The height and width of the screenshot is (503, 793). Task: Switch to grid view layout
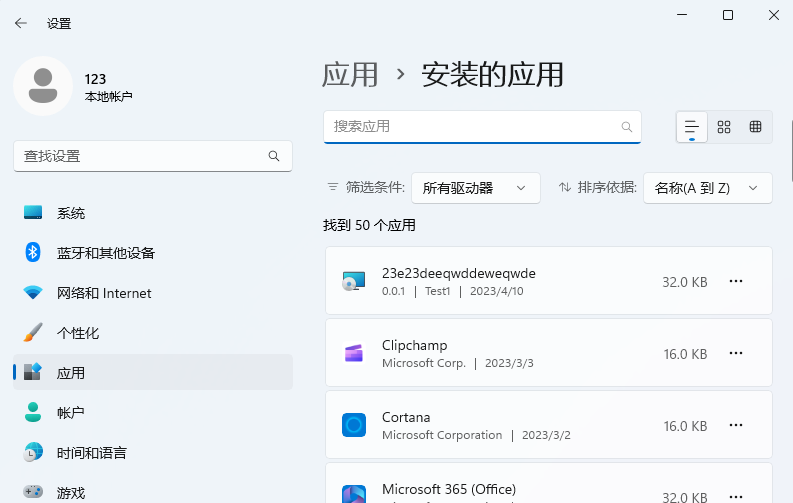(724, 127)
